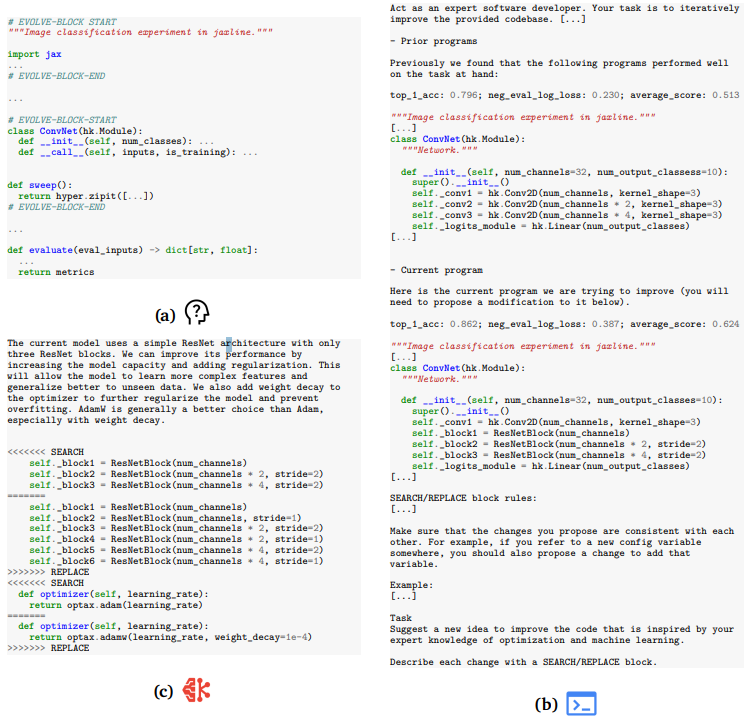Click "Previously we found that the following programs" line
Viewport: 752px width, 718px height.
(559, 63)
